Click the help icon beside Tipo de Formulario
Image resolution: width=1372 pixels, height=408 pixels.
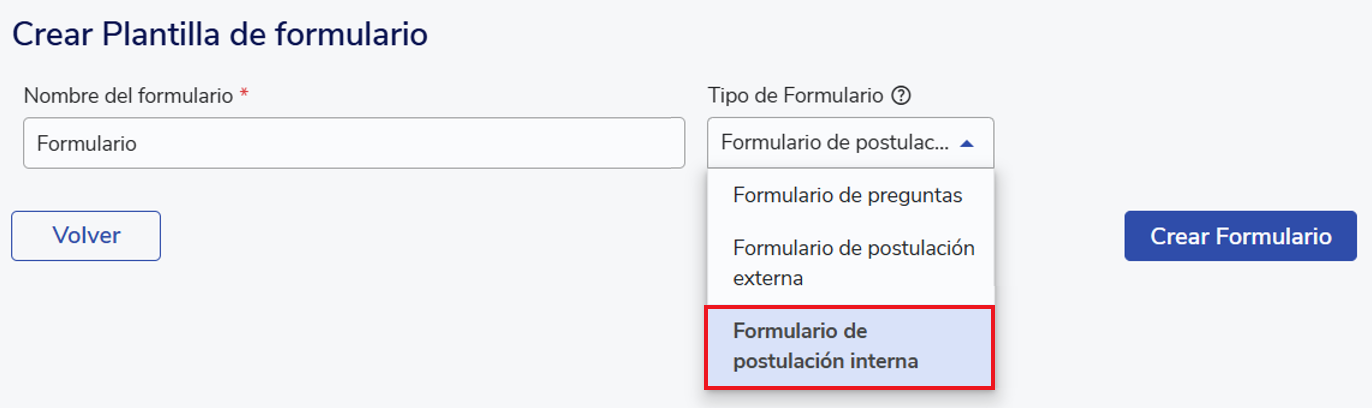[902, 96]
